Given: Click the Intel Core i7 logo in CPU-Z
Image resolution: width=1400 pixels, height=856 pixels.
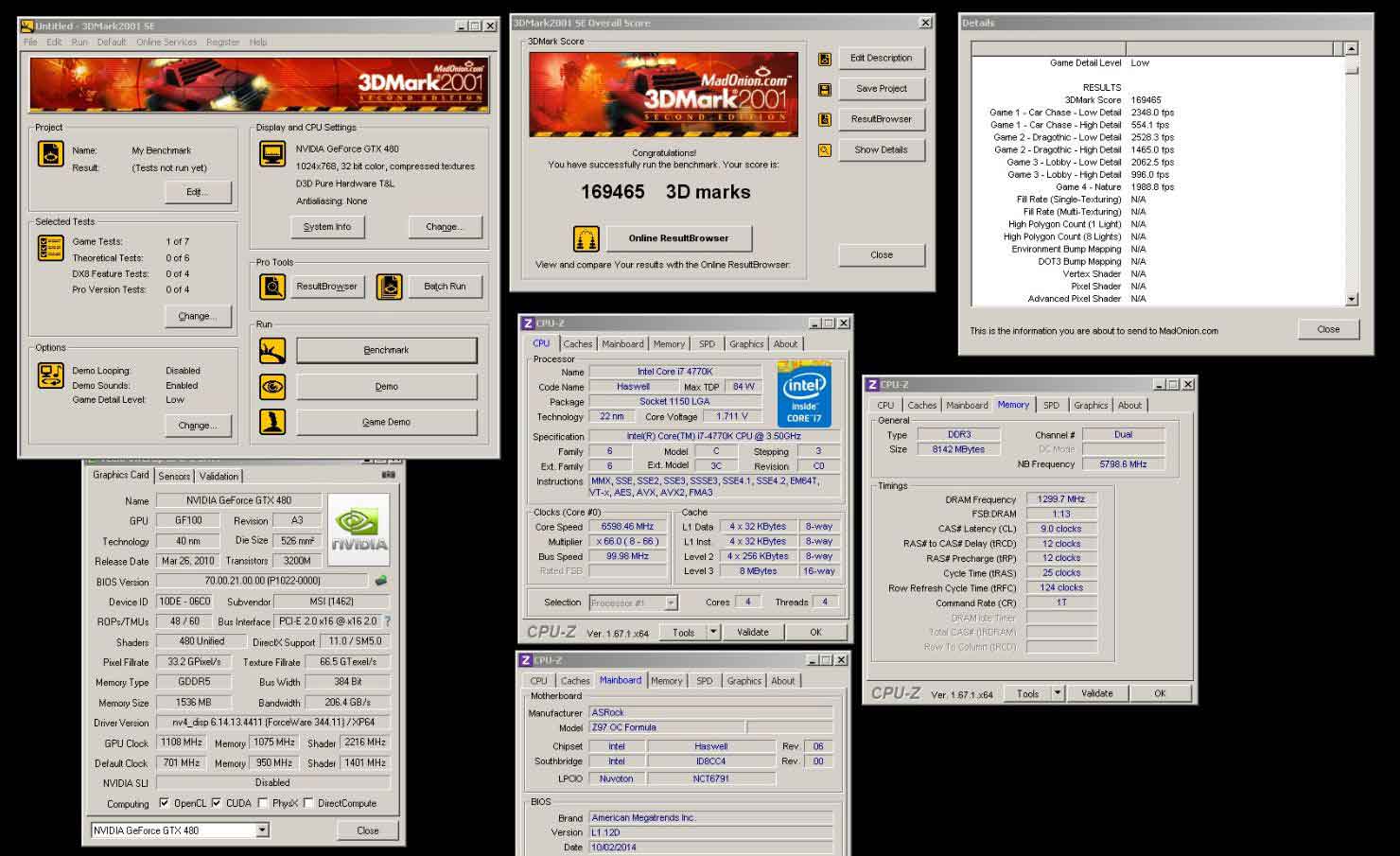Looking at the screenshot, I should tap(804, 393).
